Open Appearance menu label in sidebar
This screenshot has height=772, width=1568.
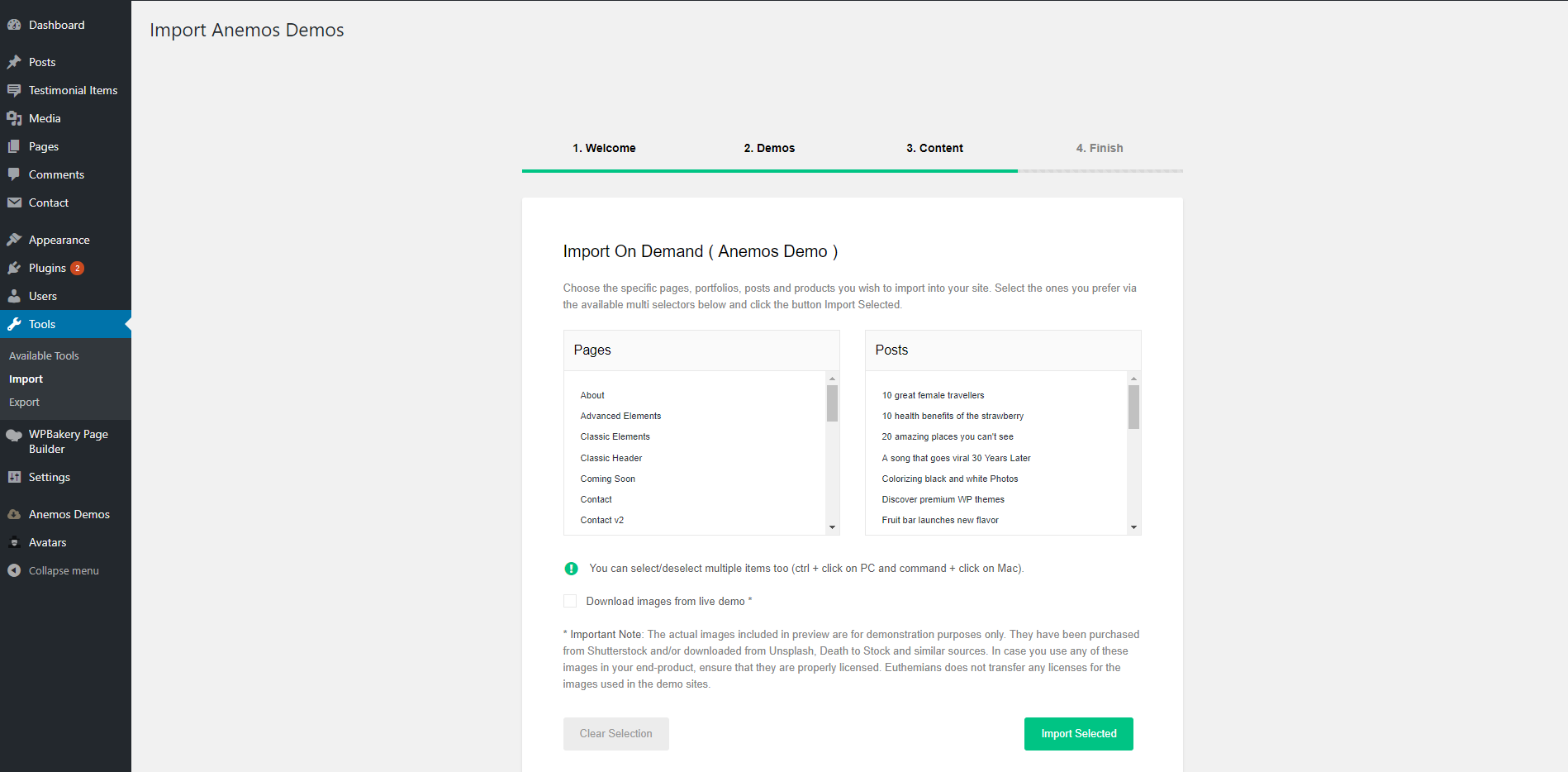click(59, 240)
